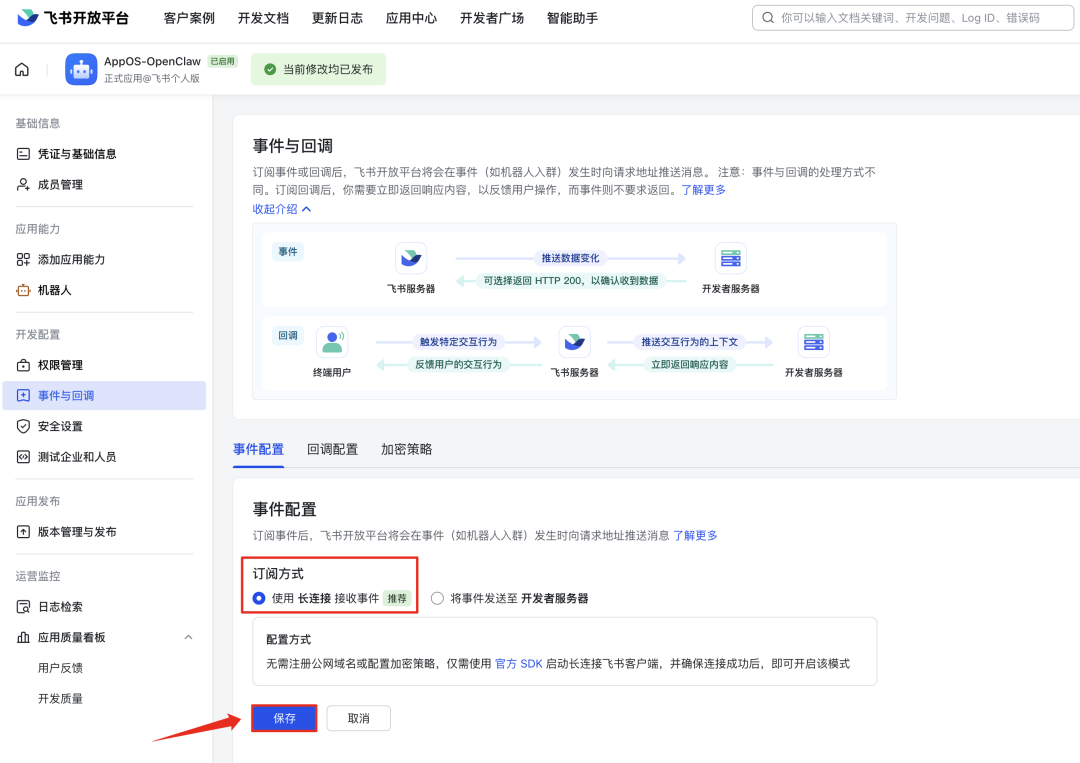Collapse the introduction via 收起介绍

coord(281,209)
